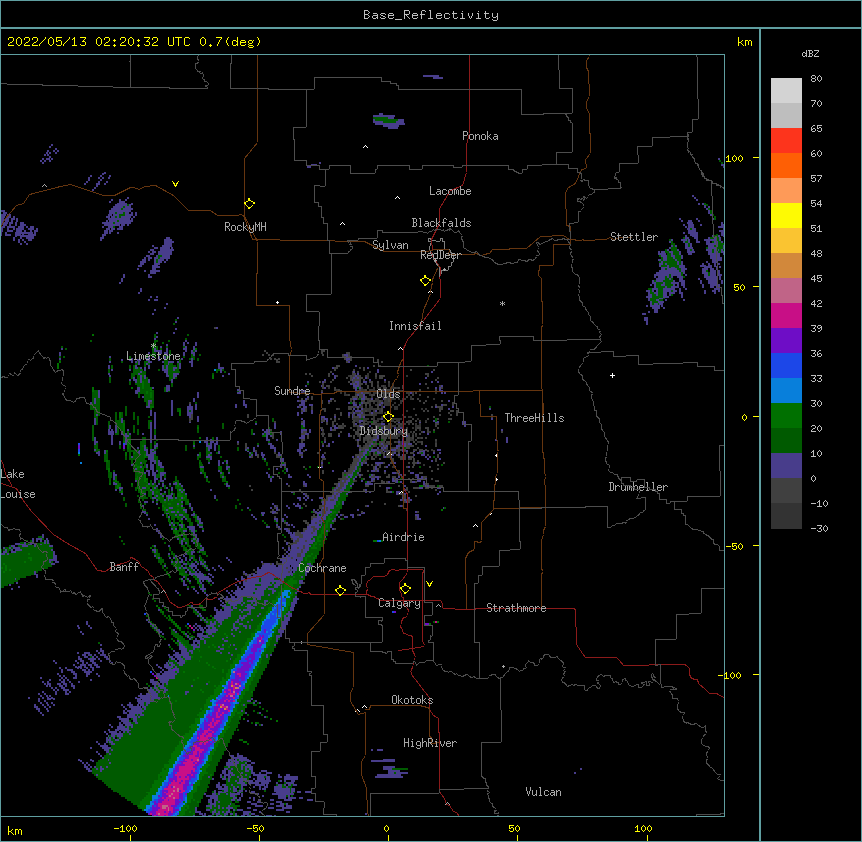Click the y-axis tick label -100
This screenshot has width=862, height=842.
(x=731, y=675)
